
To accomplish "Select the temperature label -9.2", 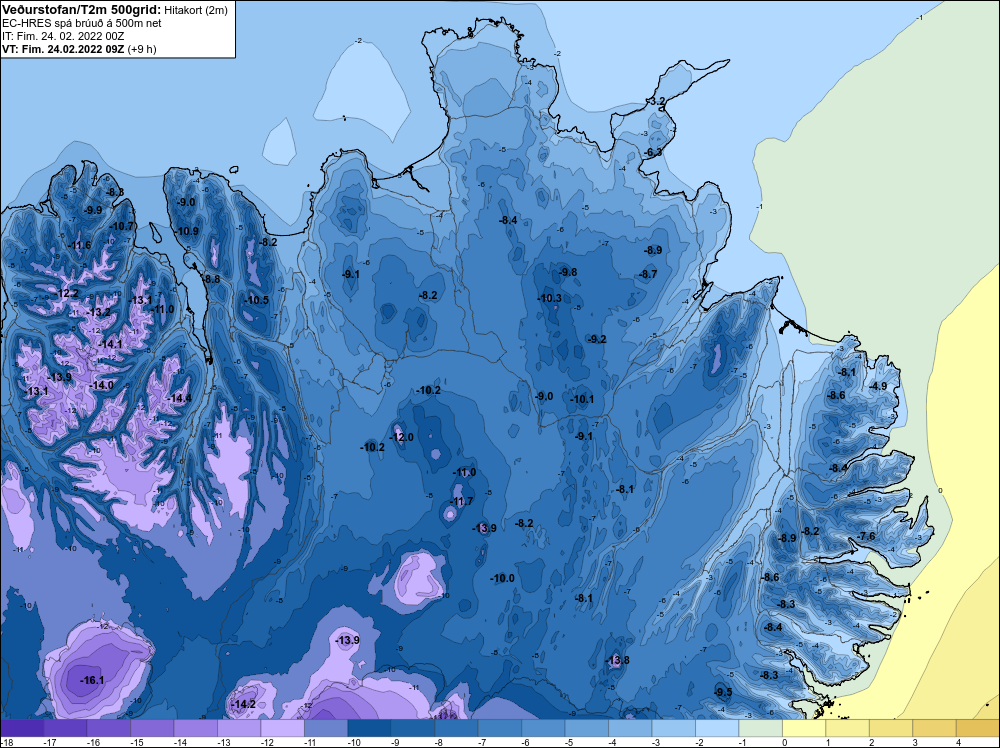I will pos(597,339).
